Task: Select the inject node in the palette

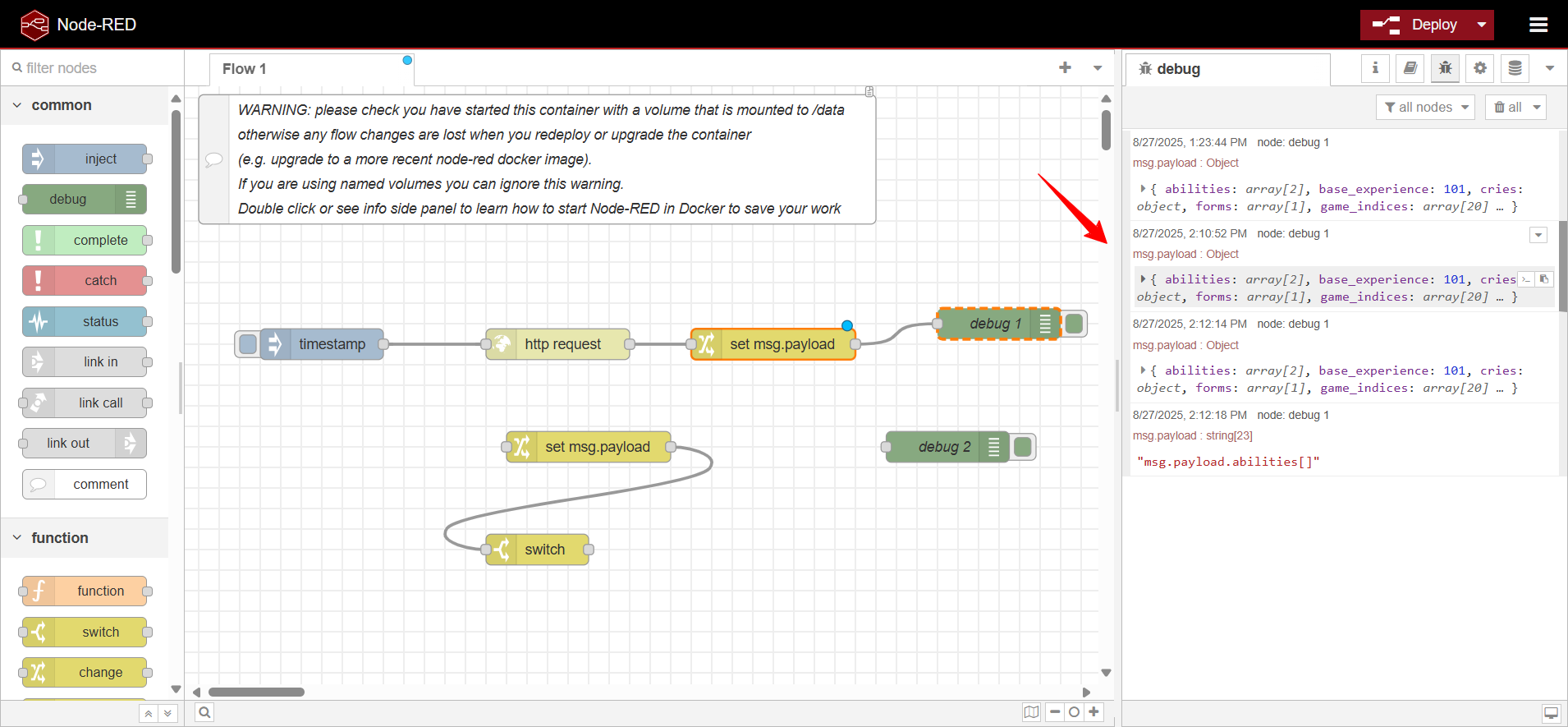Action: pos(85,159)
